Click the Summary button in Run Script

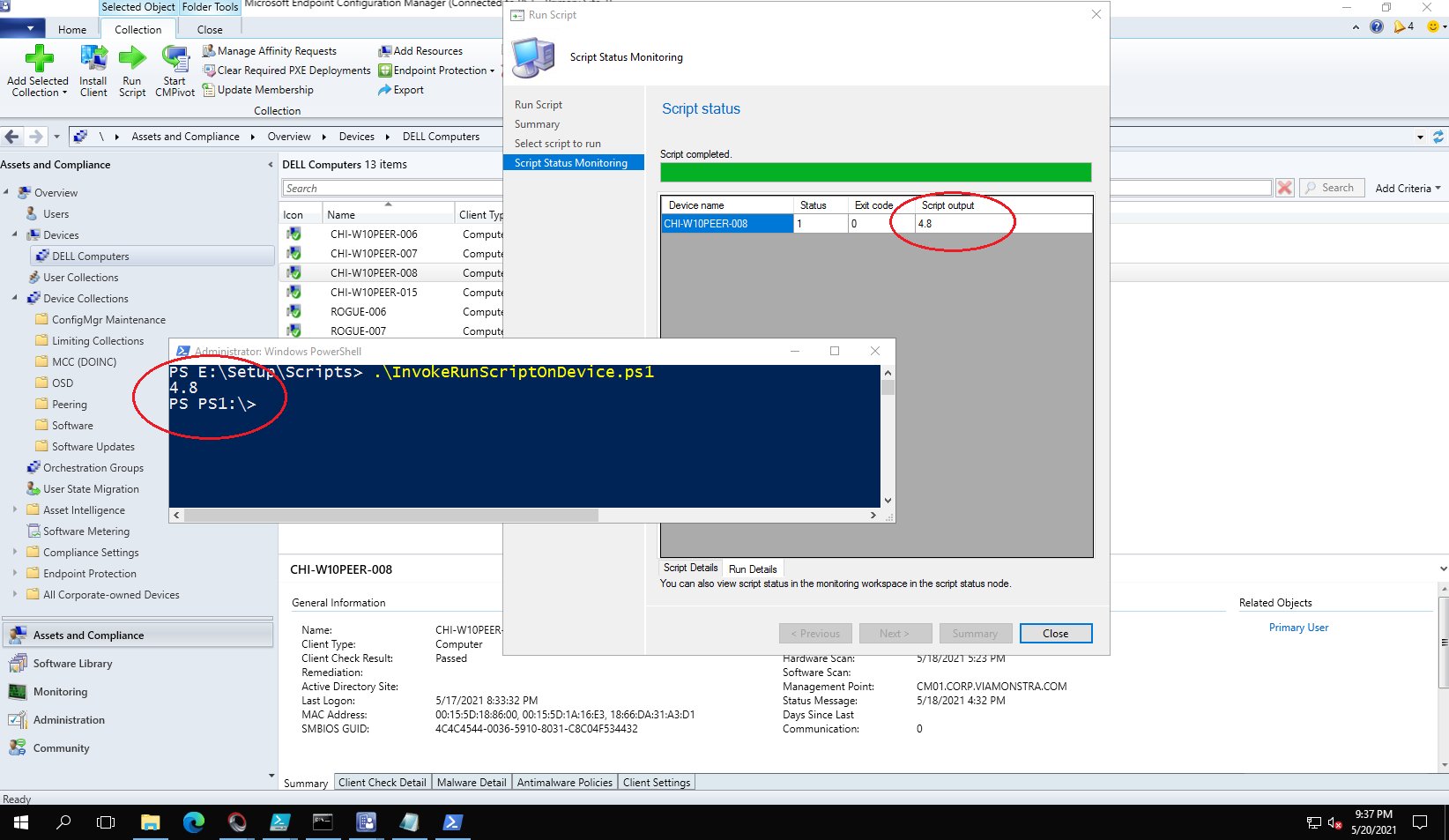point(975,633)
